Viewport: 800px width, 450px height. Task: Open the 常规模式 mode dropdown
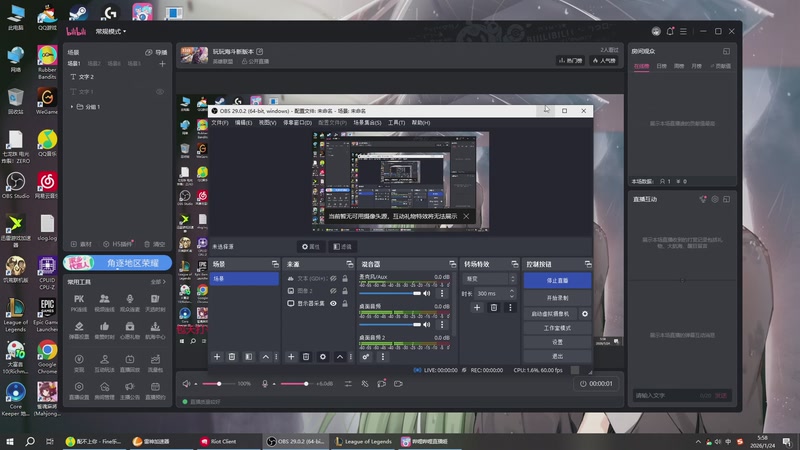click(110, 32)
